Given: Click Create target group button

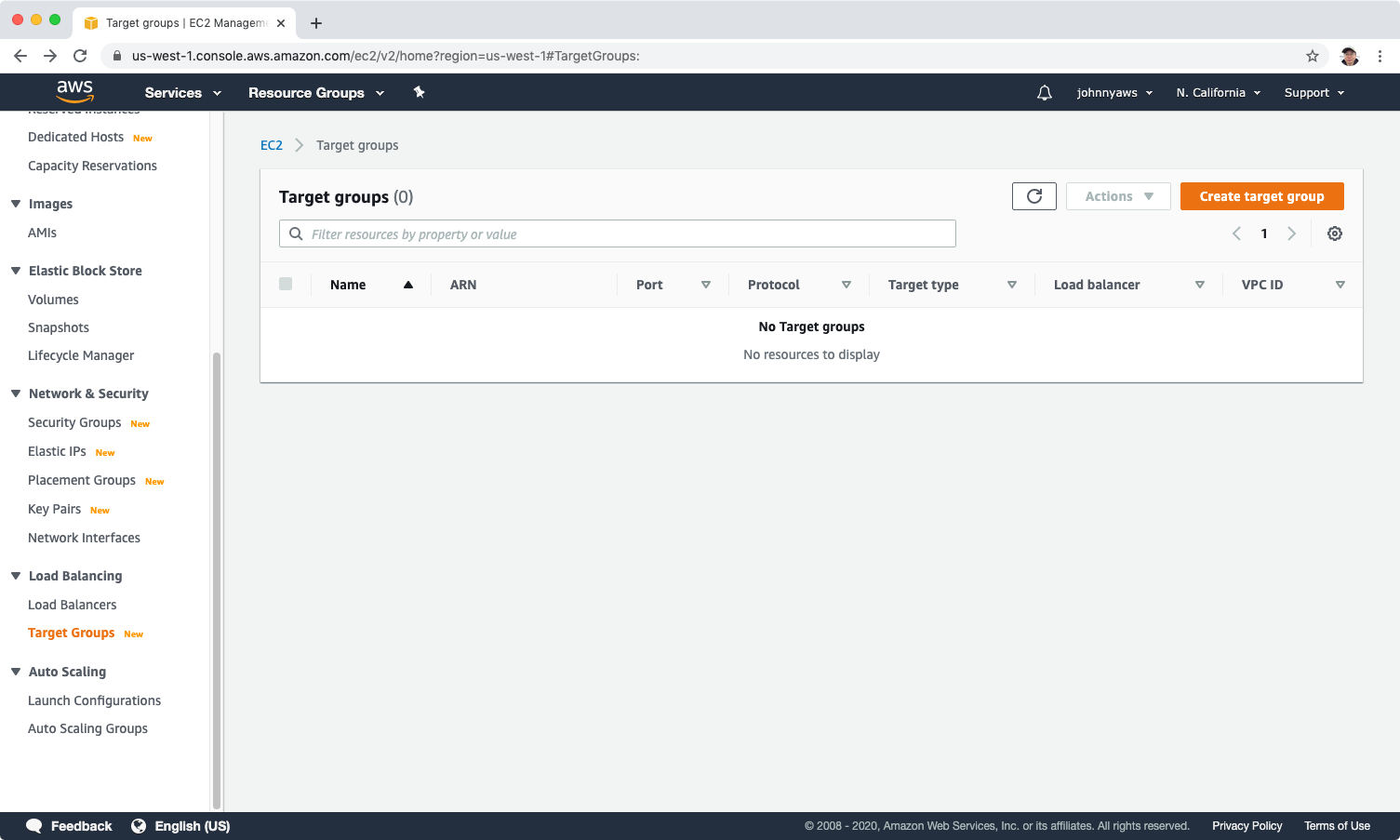Looking at the screenshot, I should [1261, 196].
